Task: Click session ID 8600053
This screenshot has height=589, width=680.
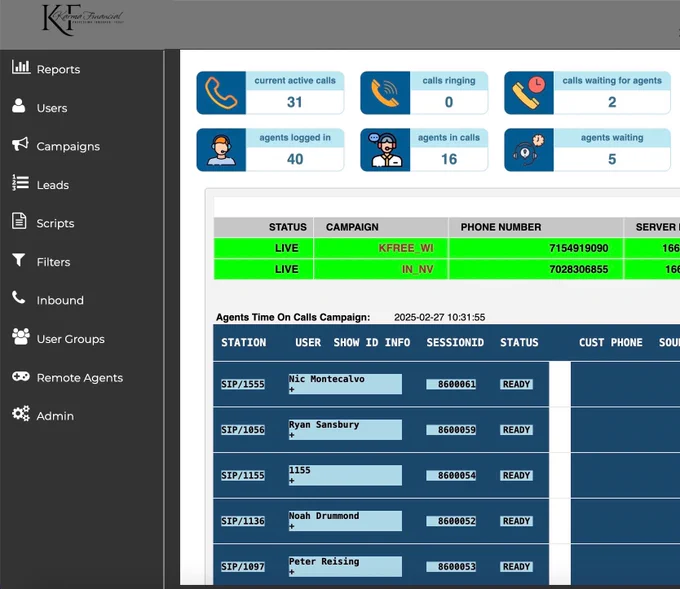Action: (451, 566)
